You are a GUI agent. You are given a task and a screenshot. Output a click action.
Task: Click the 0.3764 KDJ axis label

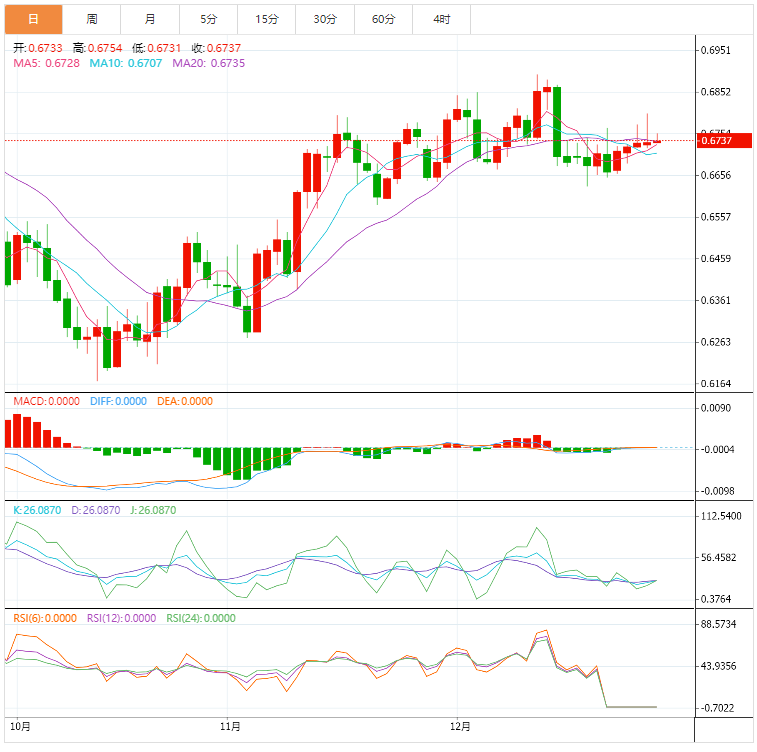pyautogui.click(x=715, y=599)
